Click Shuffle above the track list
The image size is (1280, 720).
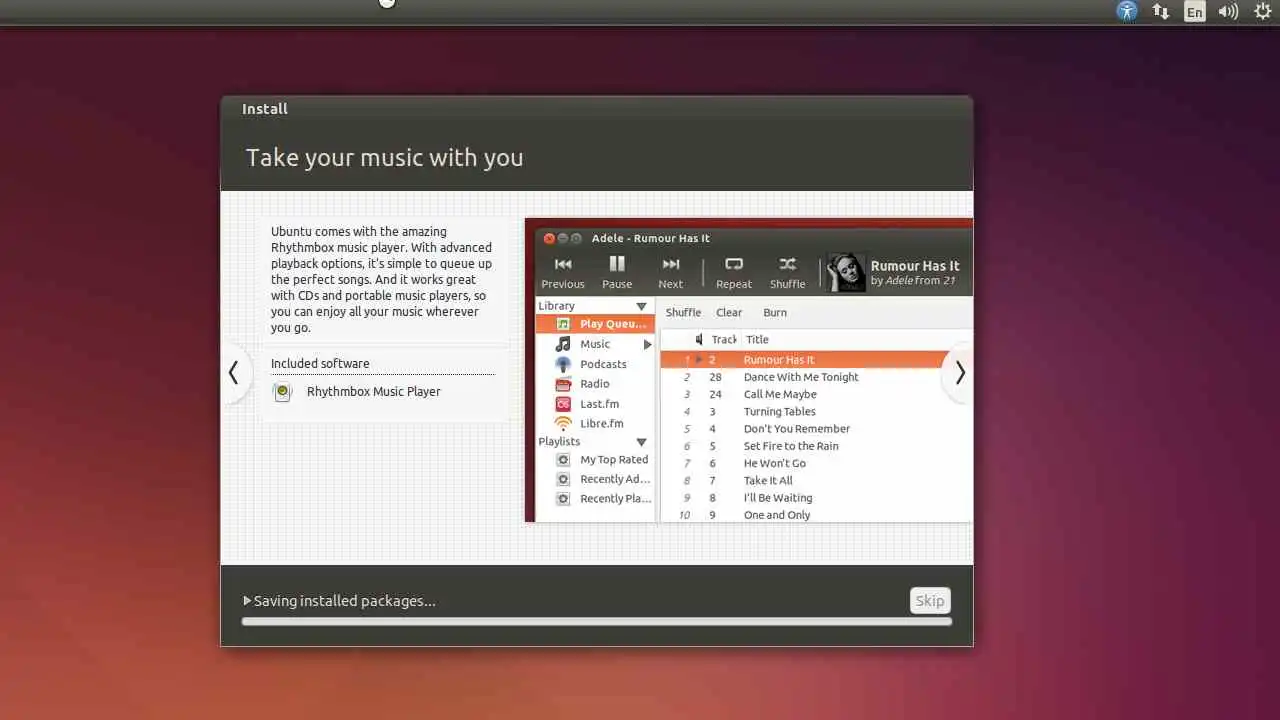683,313
